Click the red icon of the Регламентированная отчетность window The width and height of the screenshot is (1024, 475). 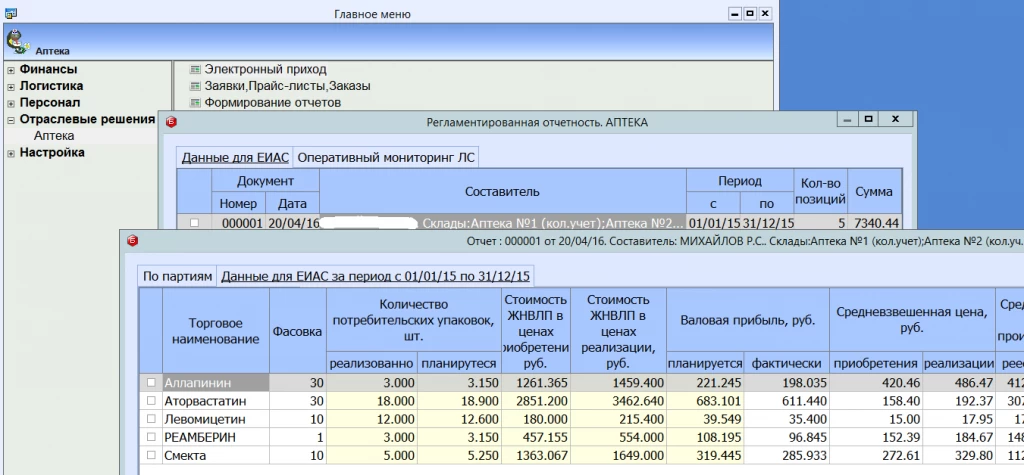tap(171, 122)
